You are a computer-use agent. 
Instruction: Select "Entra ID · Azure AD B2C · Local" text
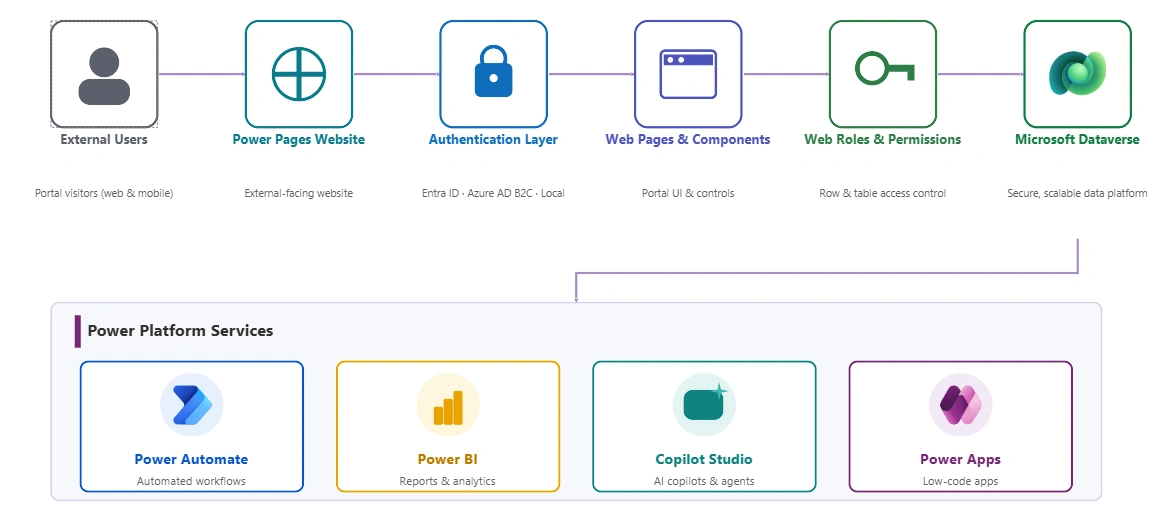pyautogui.click(x=493, y=194)
